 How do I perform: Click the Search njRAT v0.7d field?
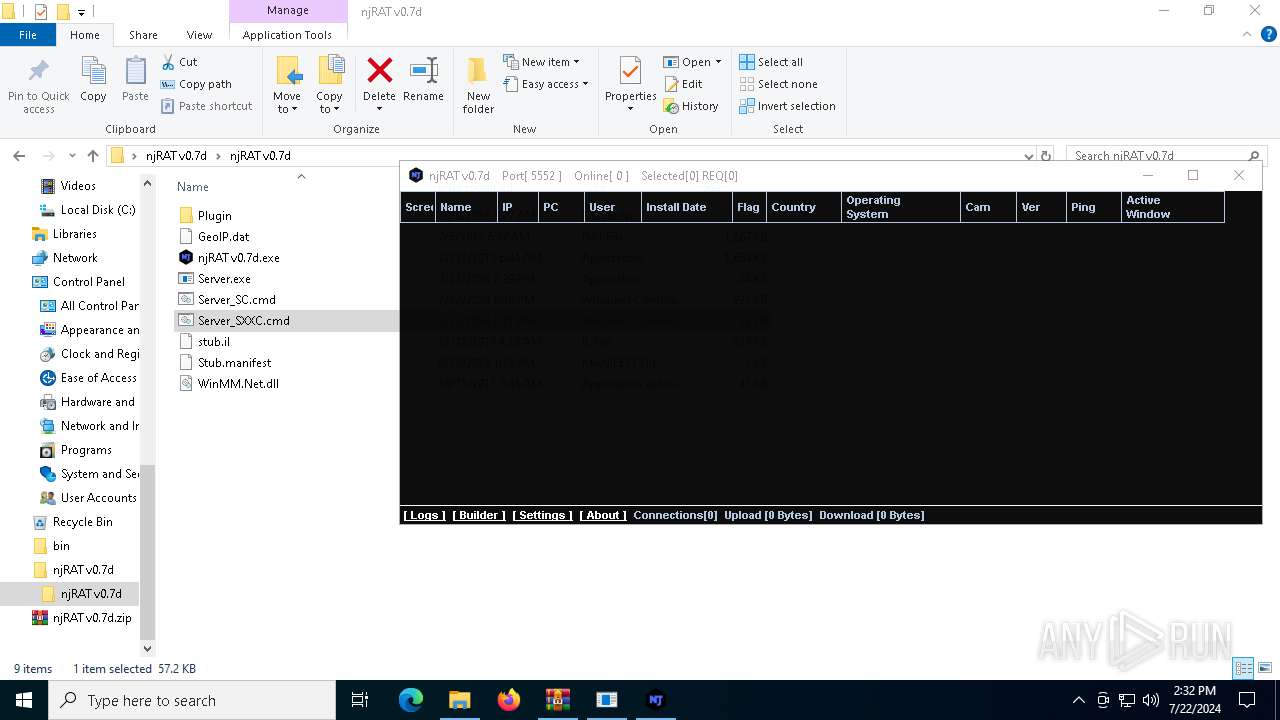coord(1165,156)
